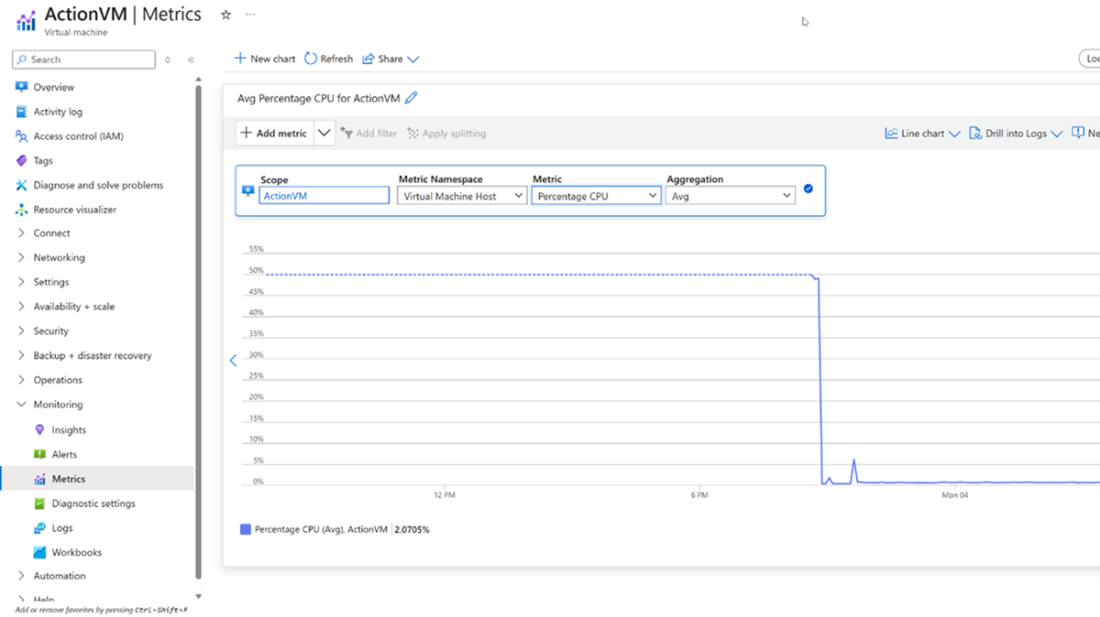Click the Add metric button
Image resolution: width=1100 pixels, height=617 pixels.
click(x=274, y=133)
